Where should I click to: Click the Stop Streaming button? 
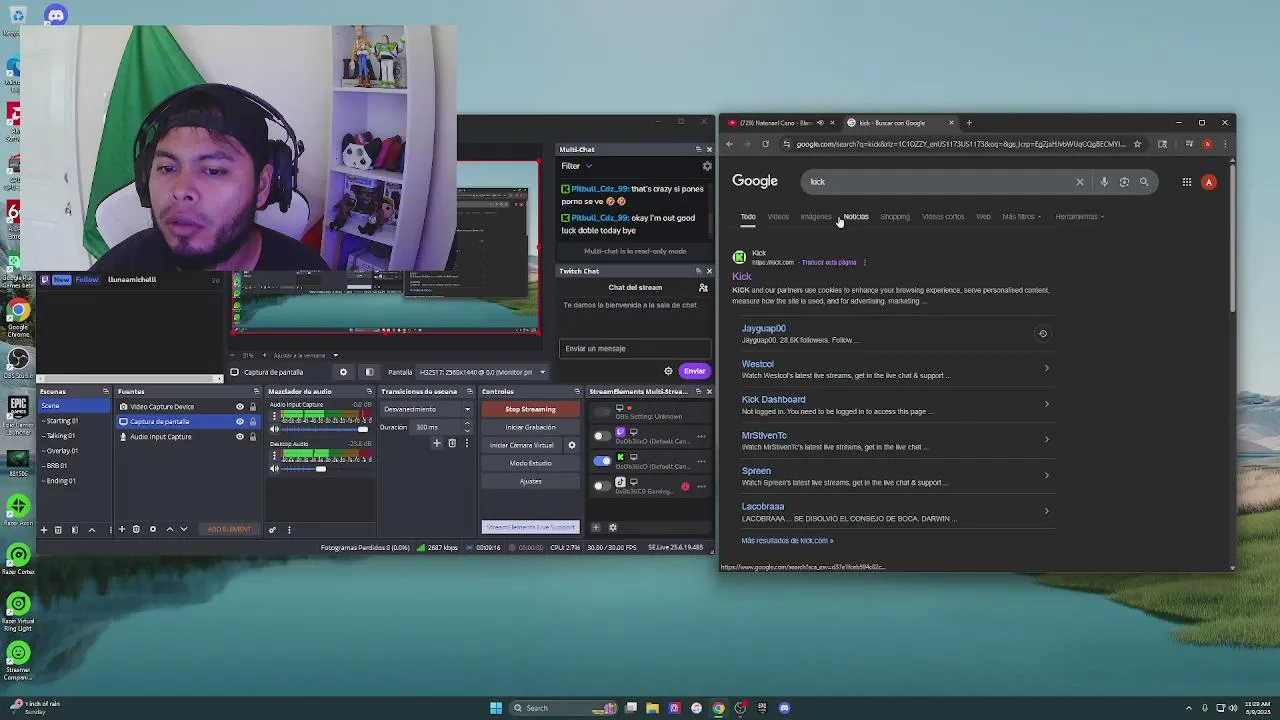click(x=530, y=409)
